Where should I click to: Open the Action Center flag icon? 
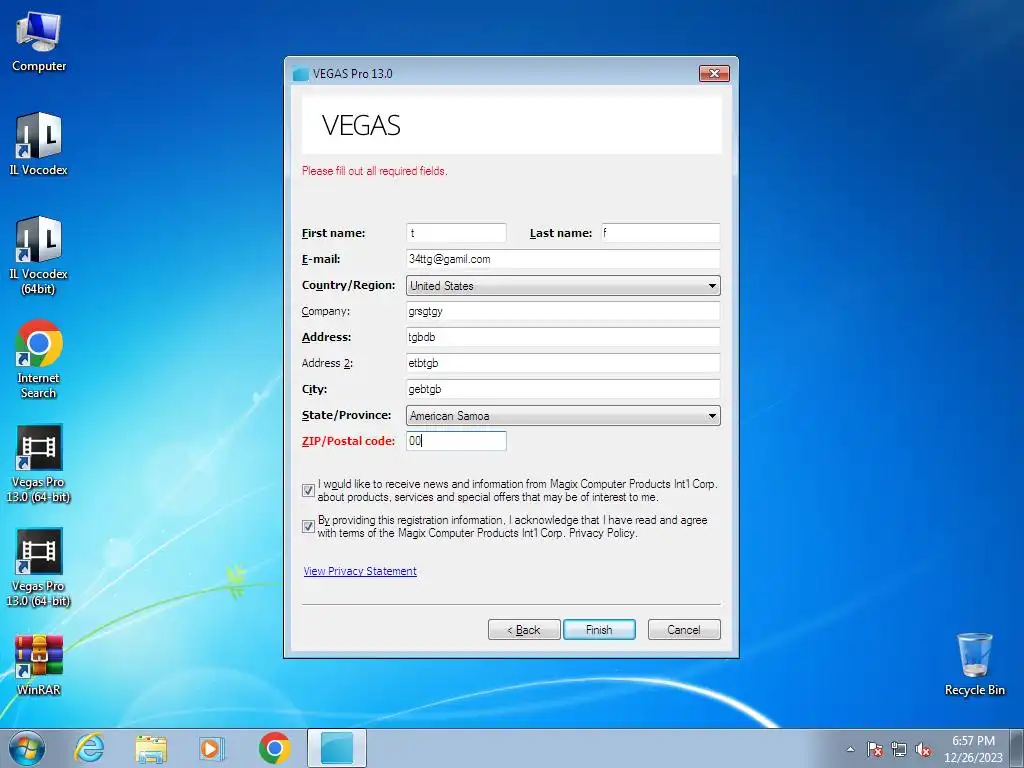pos(875,749)
